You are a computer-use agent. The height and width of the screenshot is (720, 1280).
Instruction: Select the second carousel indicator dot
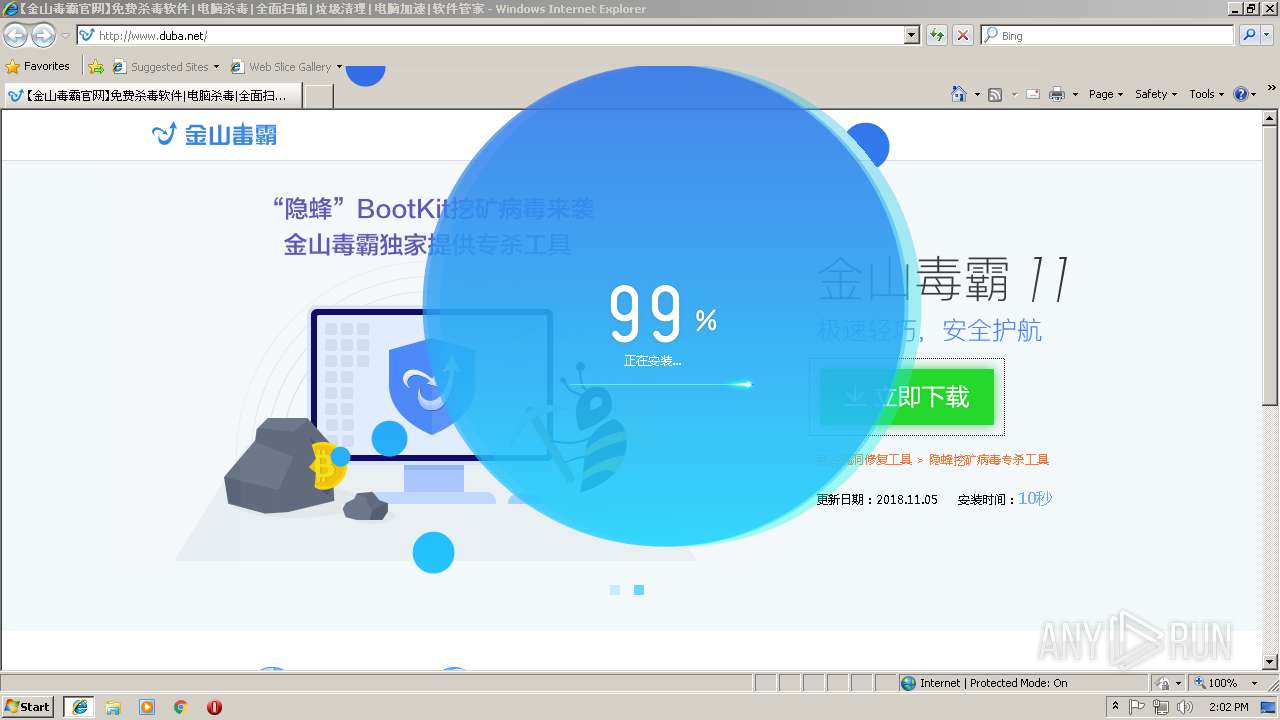tap(639, 590)
